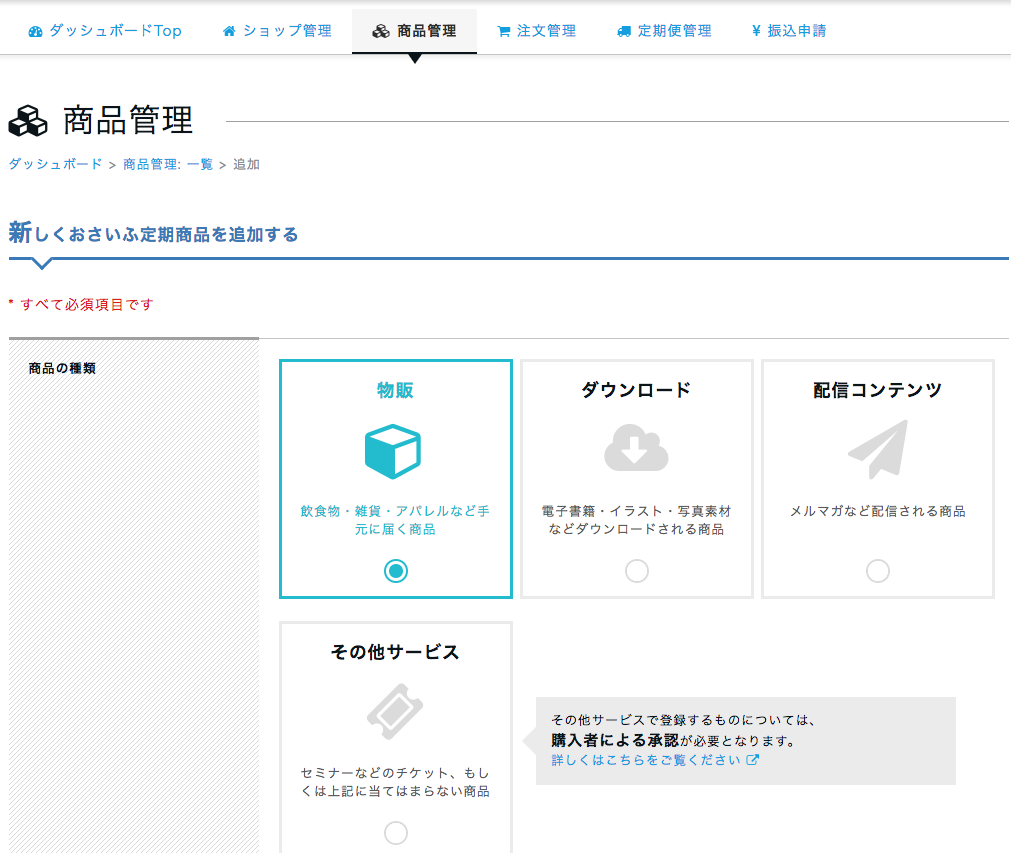Click the large cubes icon beside the 商品管理 heading
This screenshot has width=1011, height=853.
pos(28,121)
